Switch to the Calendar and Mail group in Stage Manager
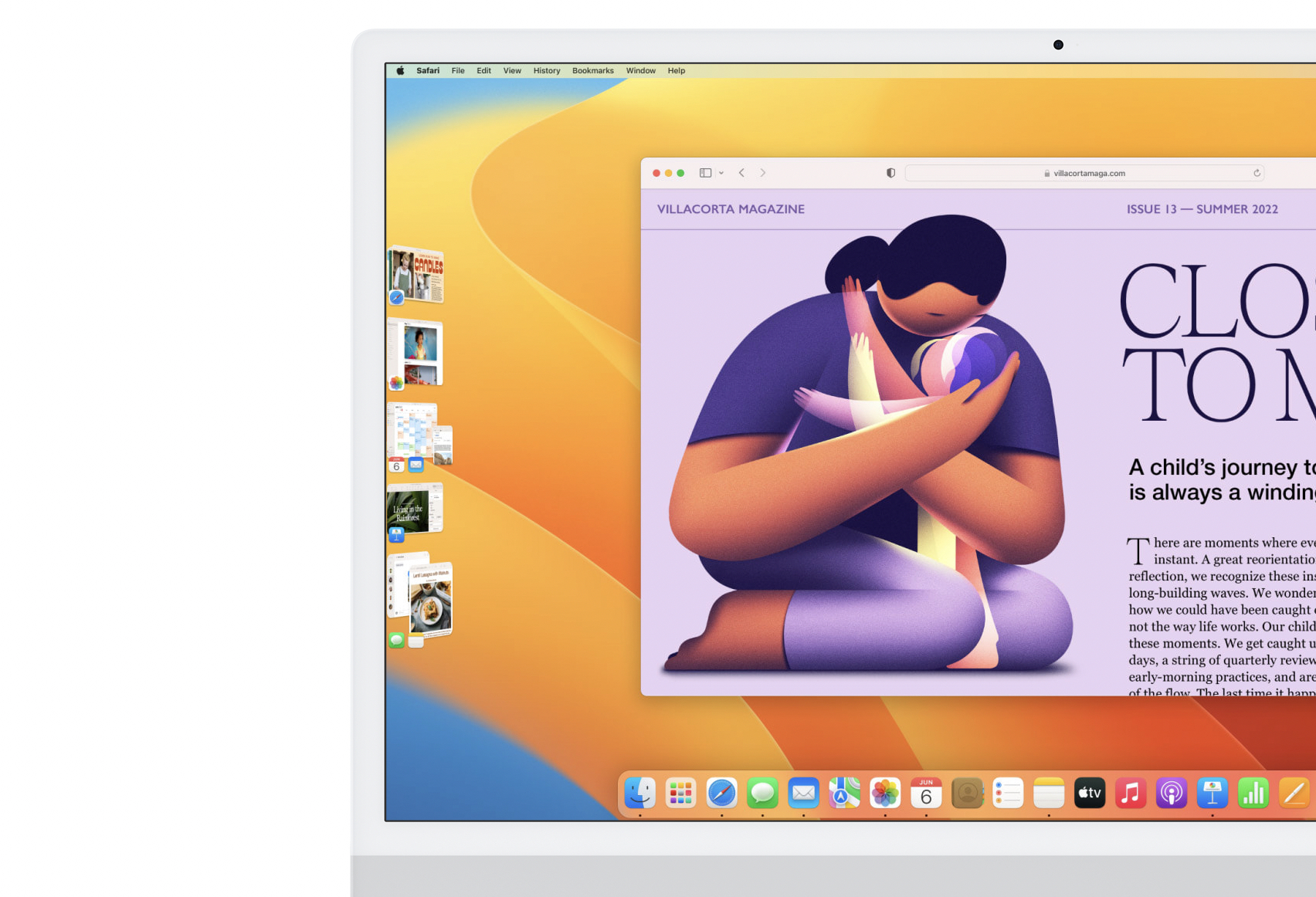 coord(419,437)
